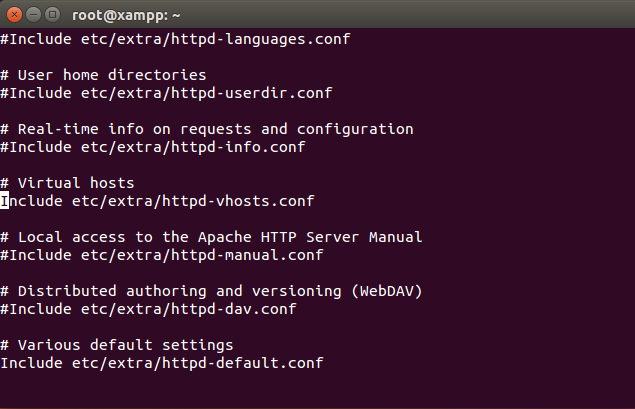This screenshot has width=635, height=409.
Task: Click the '# Various default settings' comment
Action: click(117, 345)
